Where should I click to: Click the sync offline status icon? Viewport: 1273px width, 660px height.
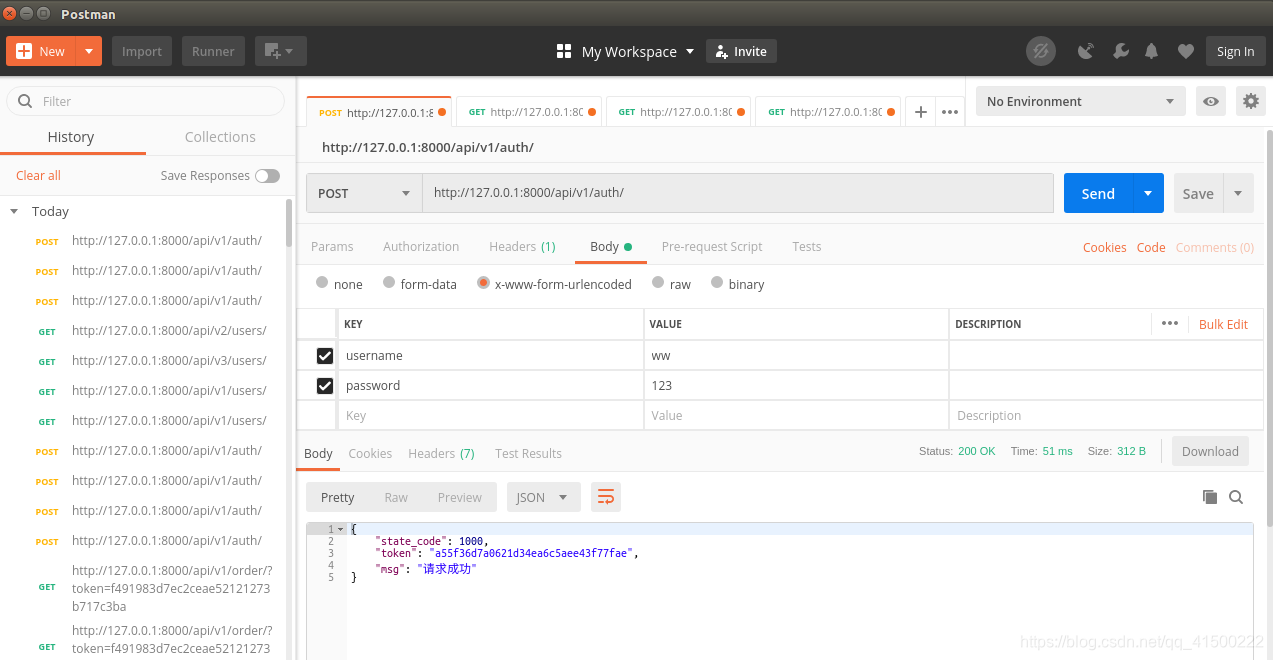1041,51
